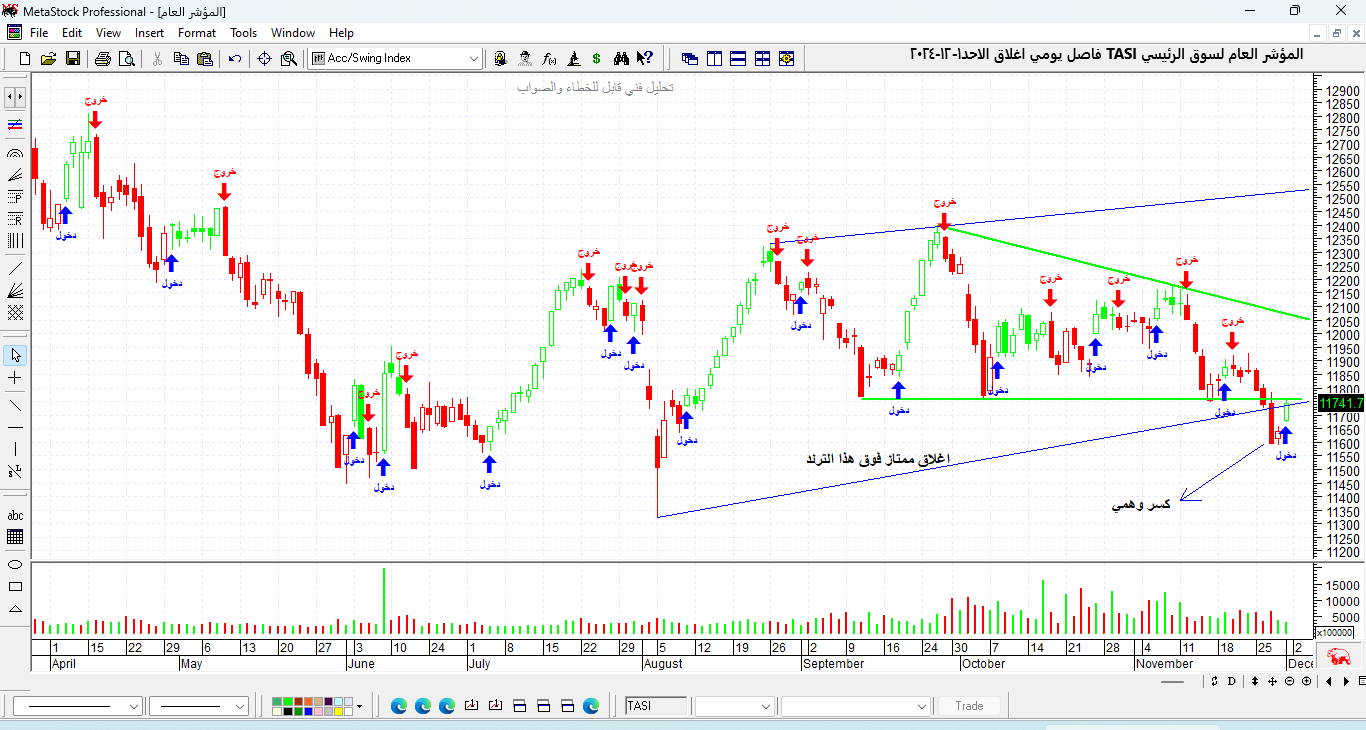1366x730 pixels.
Task: Select the Gann grid drawing tool
Action: pyautogui.click(x=15, y=312)
